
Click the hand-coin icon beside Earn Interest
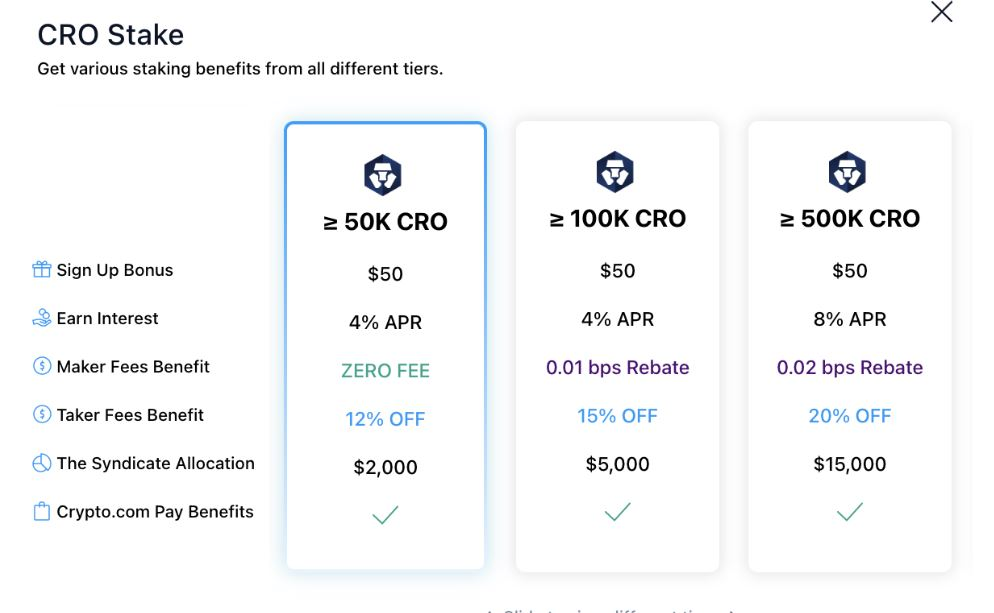click(x=42, y=318)
